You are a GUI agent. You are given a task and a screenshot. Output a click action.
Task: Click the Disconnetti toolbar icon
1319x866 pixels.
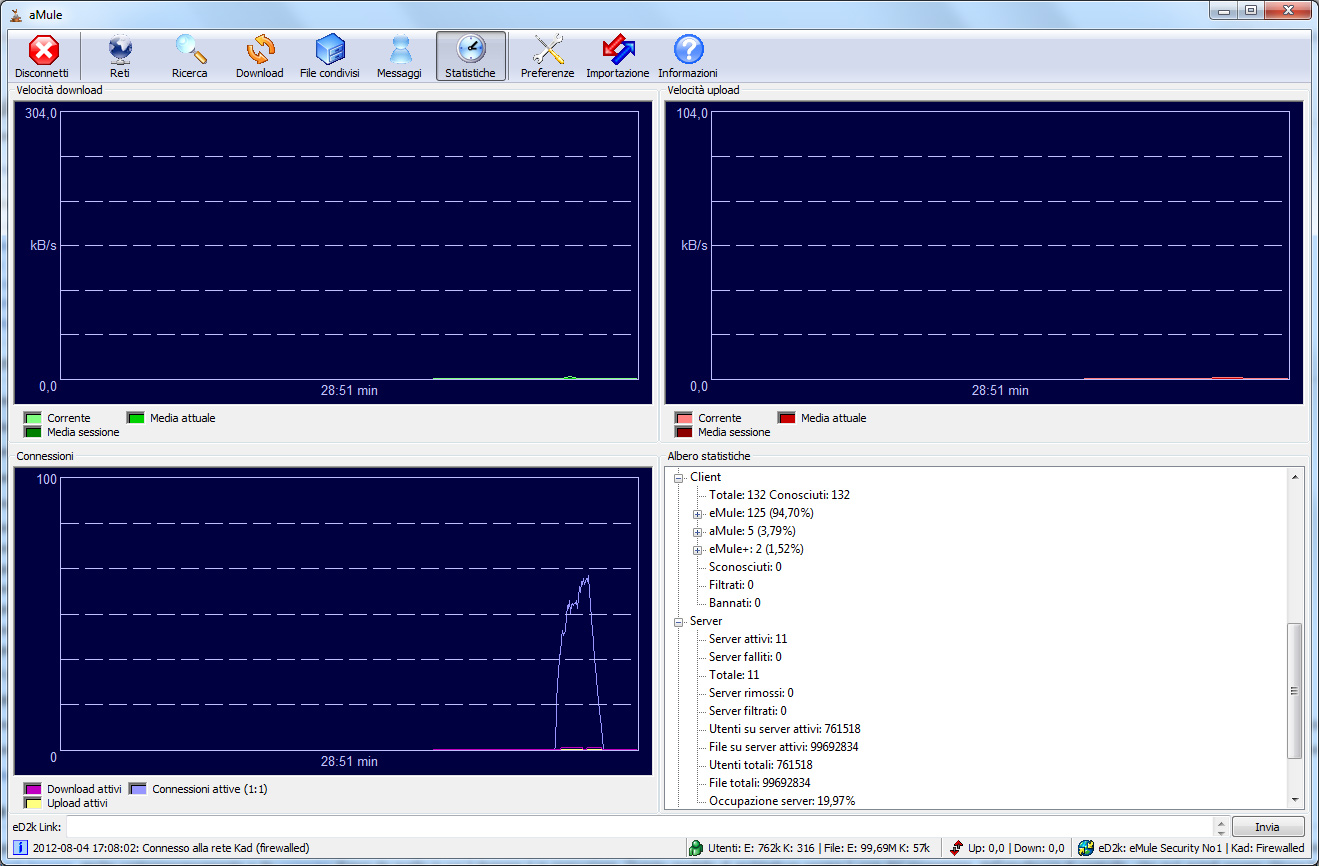[42, 55]
